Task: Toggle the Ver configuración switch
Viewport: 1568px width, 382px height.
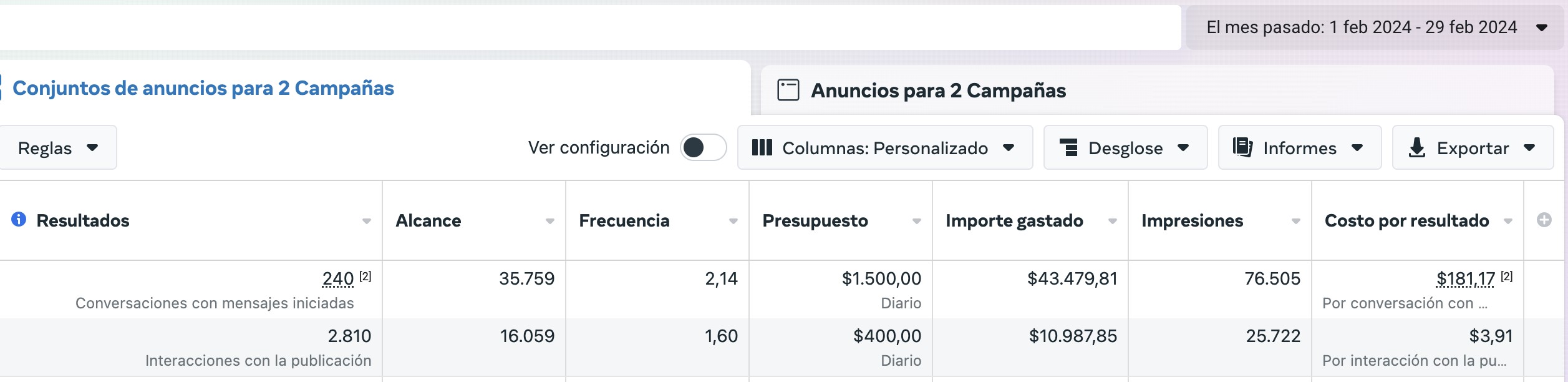Action: point(703,148)
